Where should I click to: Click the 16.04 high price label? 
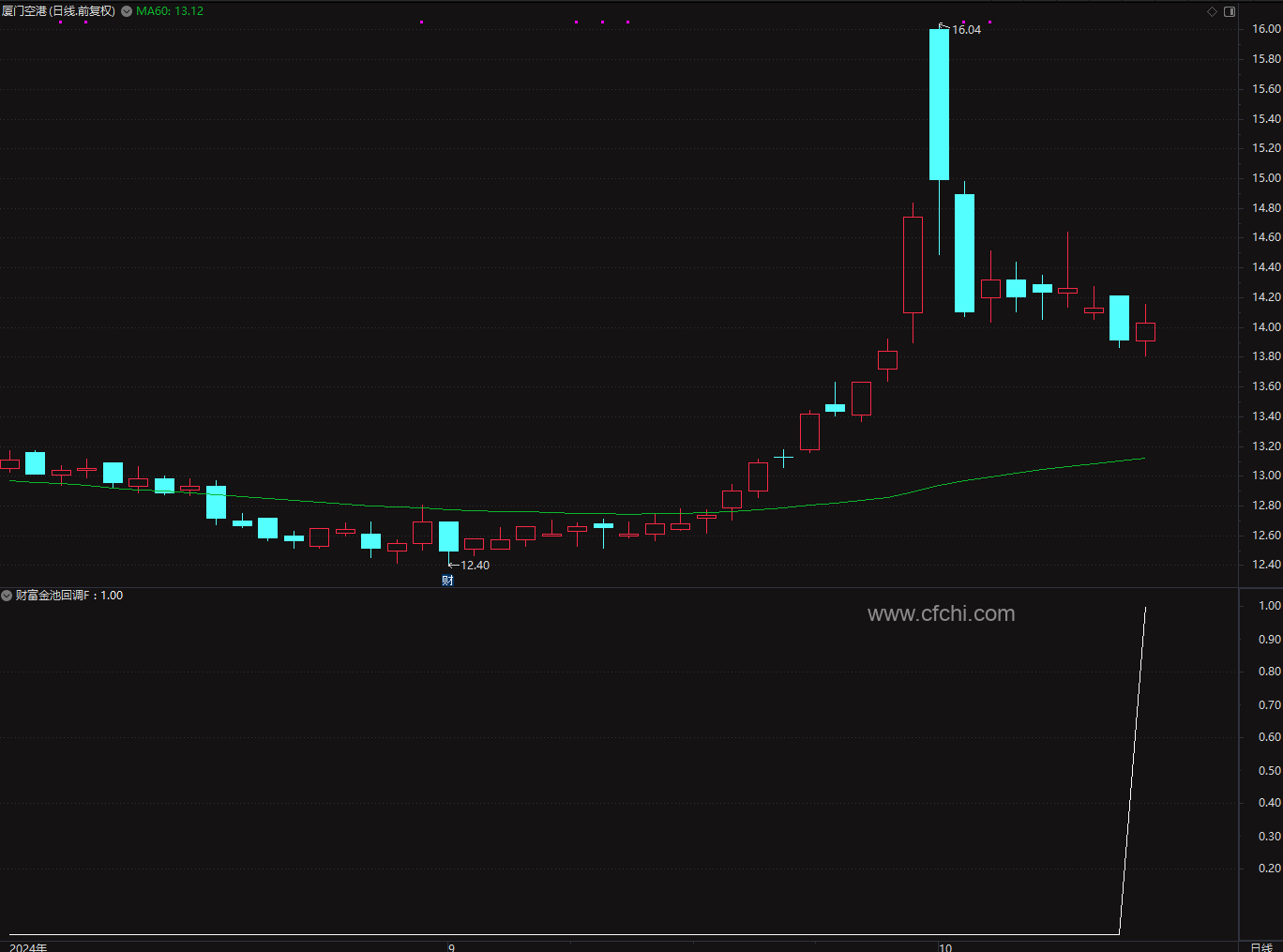click(966, 30)
